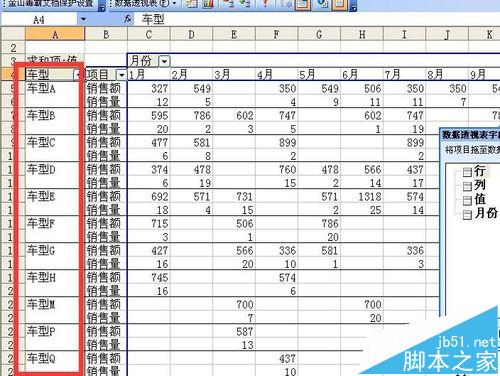Click the 7月 column heading cell
Image resolution: width=500 pixels, height=376 pixels.
pos(404,74)
